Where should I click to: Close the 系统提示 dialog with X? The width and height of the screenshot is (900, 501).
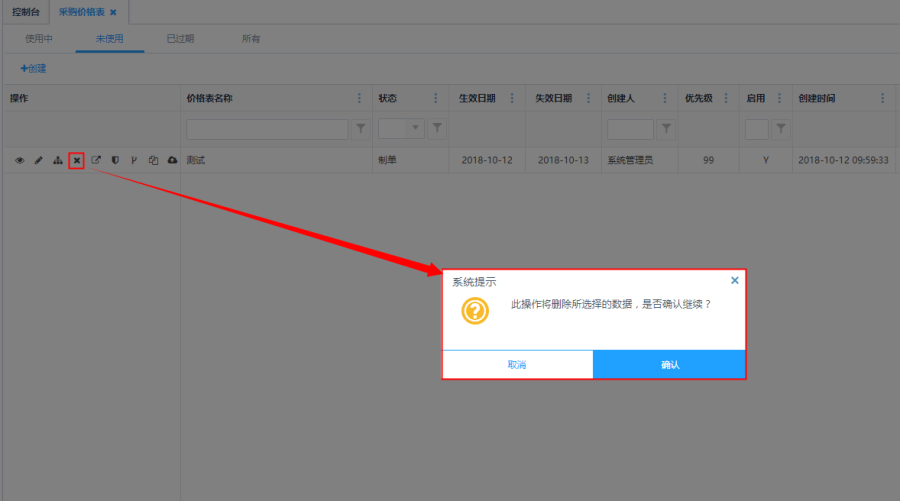tap(735, 281)
